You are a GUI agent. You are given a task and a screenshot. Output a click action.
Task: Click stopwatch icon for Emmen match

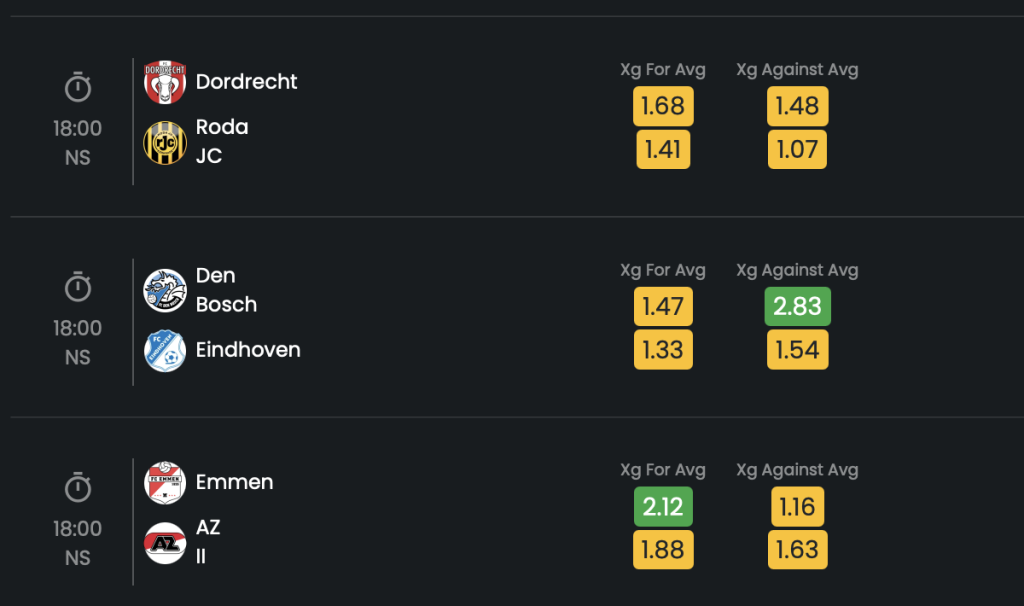pyautogui.click(x=78, y=488)
